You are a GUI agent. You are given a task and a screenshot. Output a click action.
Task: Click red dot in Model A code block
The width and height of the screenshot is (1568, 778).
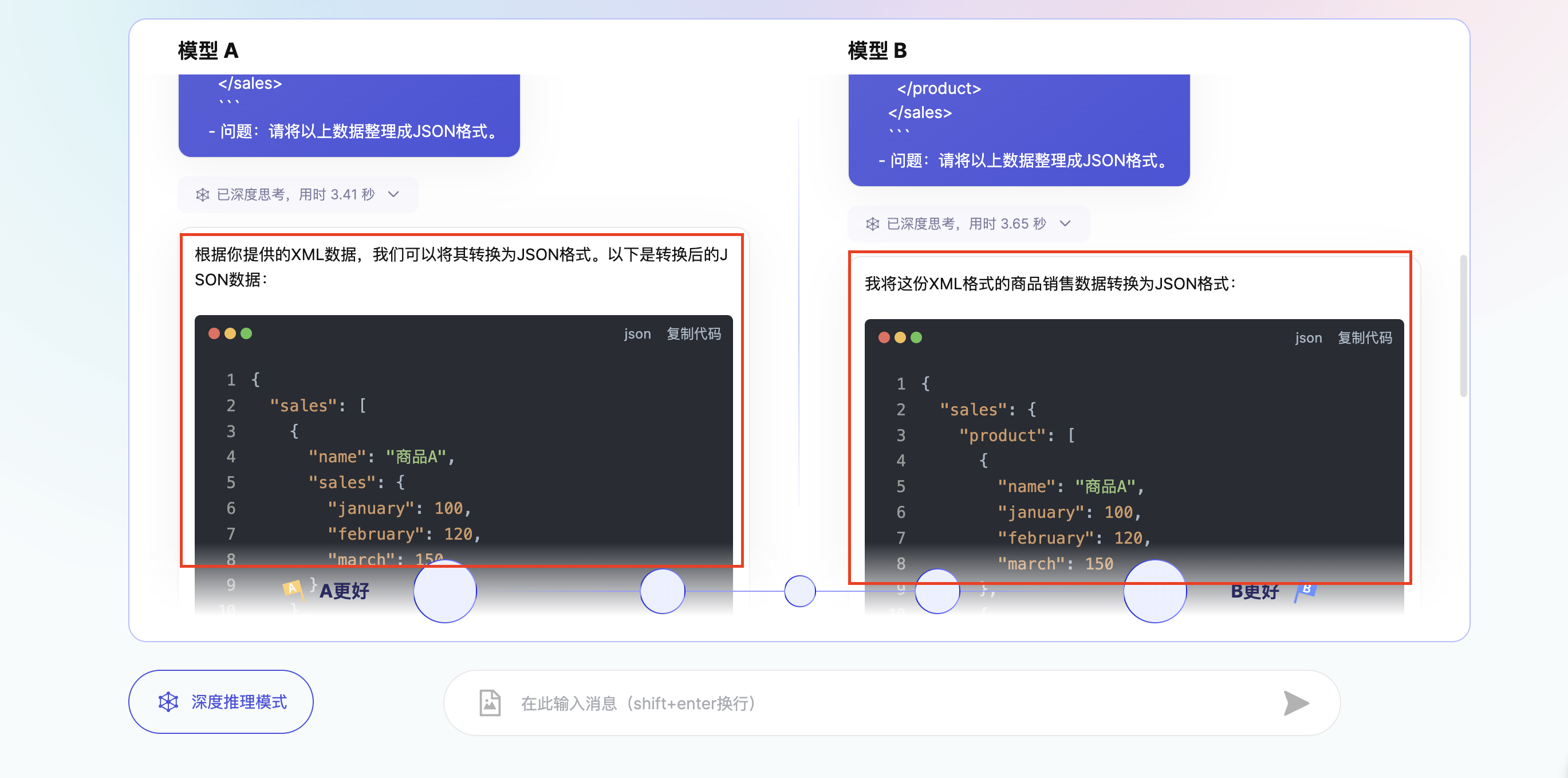(214, 333)
